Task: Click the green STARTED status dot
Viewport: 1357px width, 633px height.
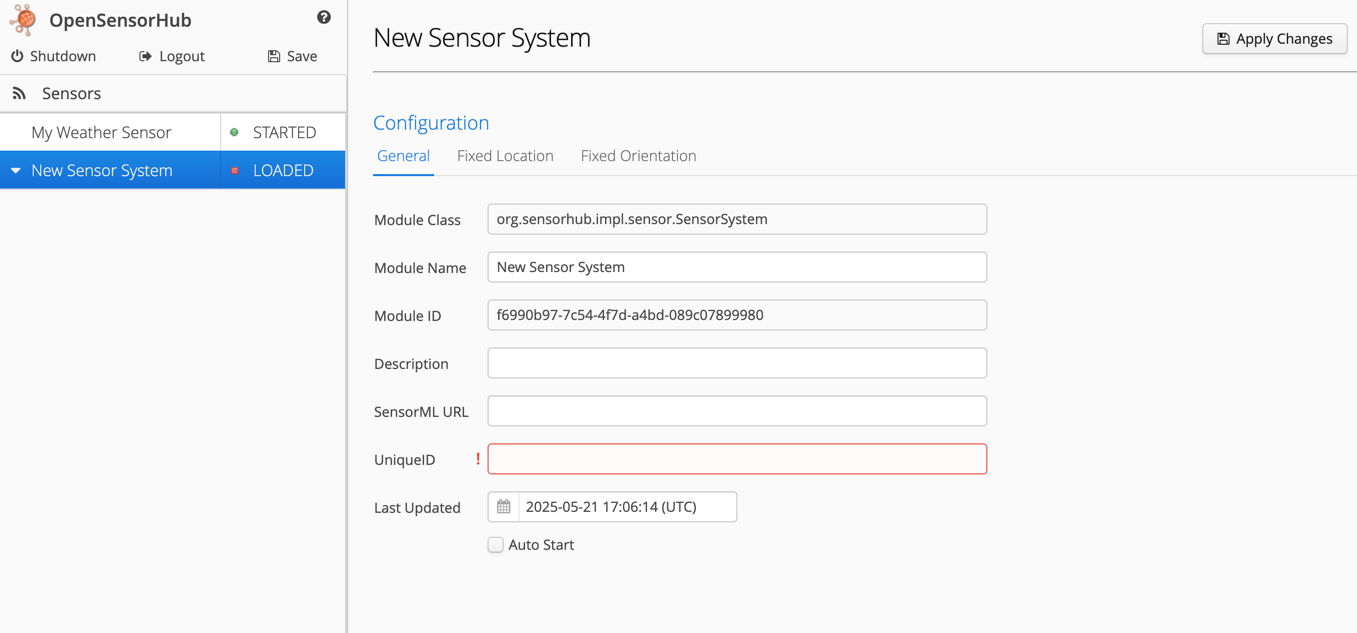Action: tap(235, 131)
